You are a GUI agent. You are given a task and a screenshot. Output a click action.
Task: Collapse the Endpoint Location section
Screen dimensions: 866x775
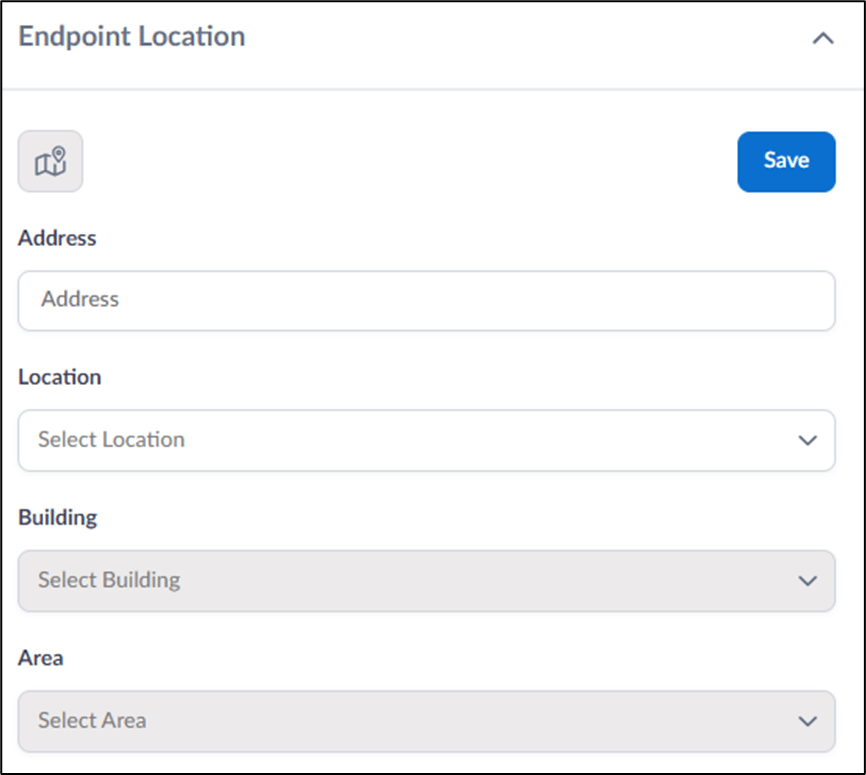[x=823, y=38]
